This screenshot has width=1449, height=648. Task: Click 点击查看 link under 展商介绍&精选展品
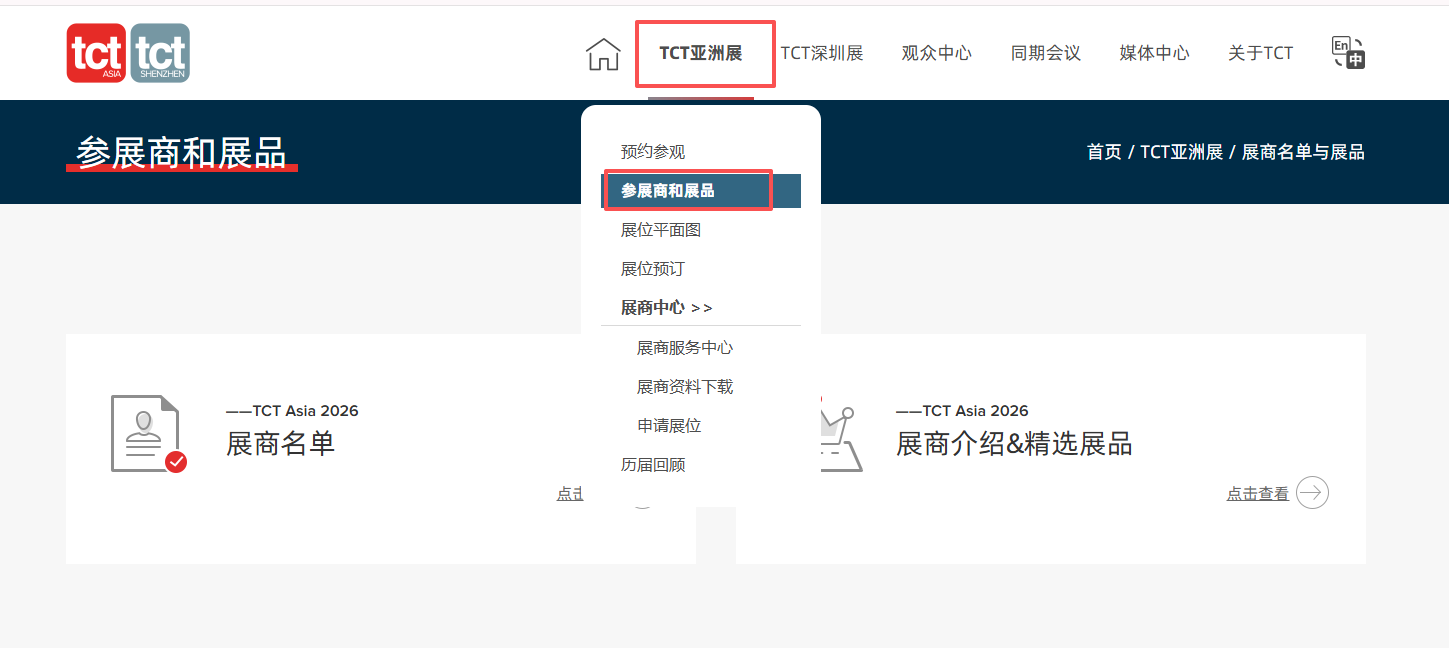coord(1257,494)
